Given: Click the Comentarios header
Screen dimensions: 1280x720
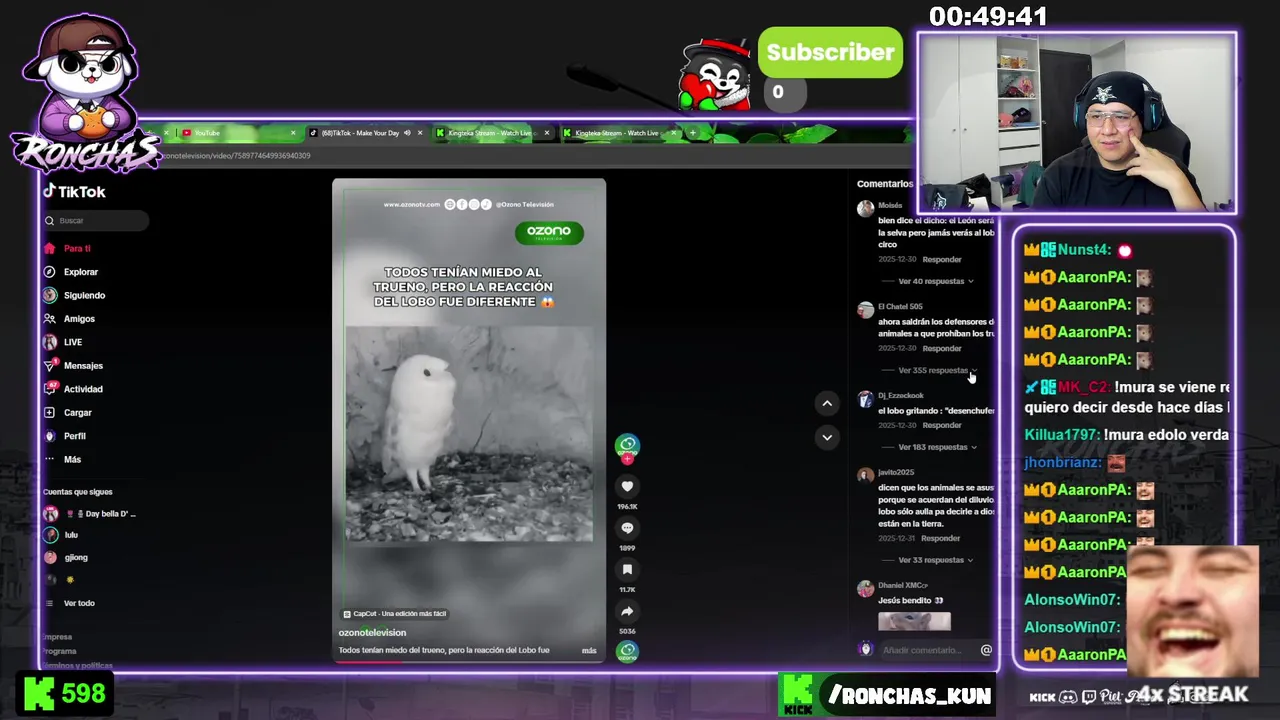Looking at the screenshot, I should pos(885,184).
